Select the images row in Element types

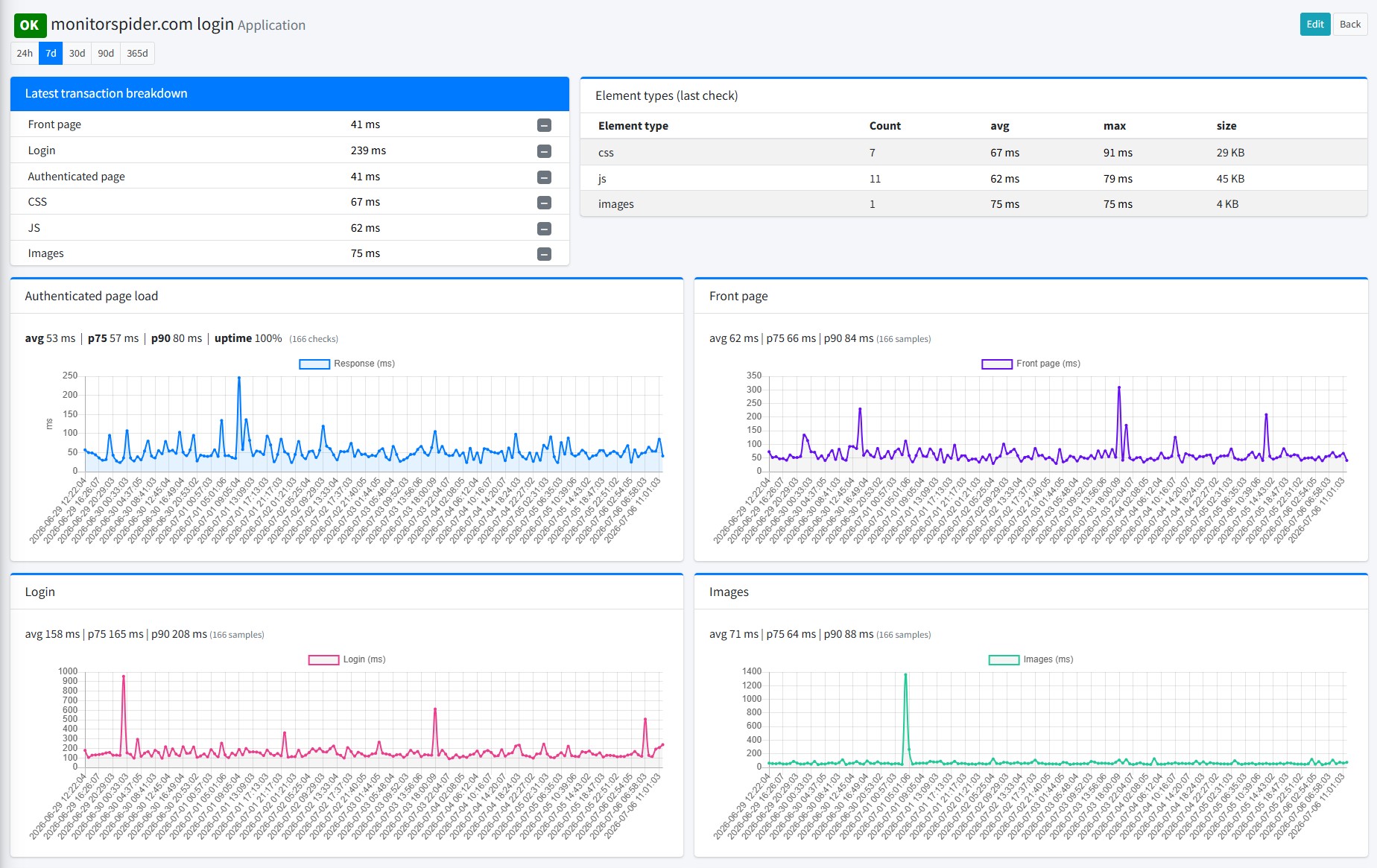973,204
